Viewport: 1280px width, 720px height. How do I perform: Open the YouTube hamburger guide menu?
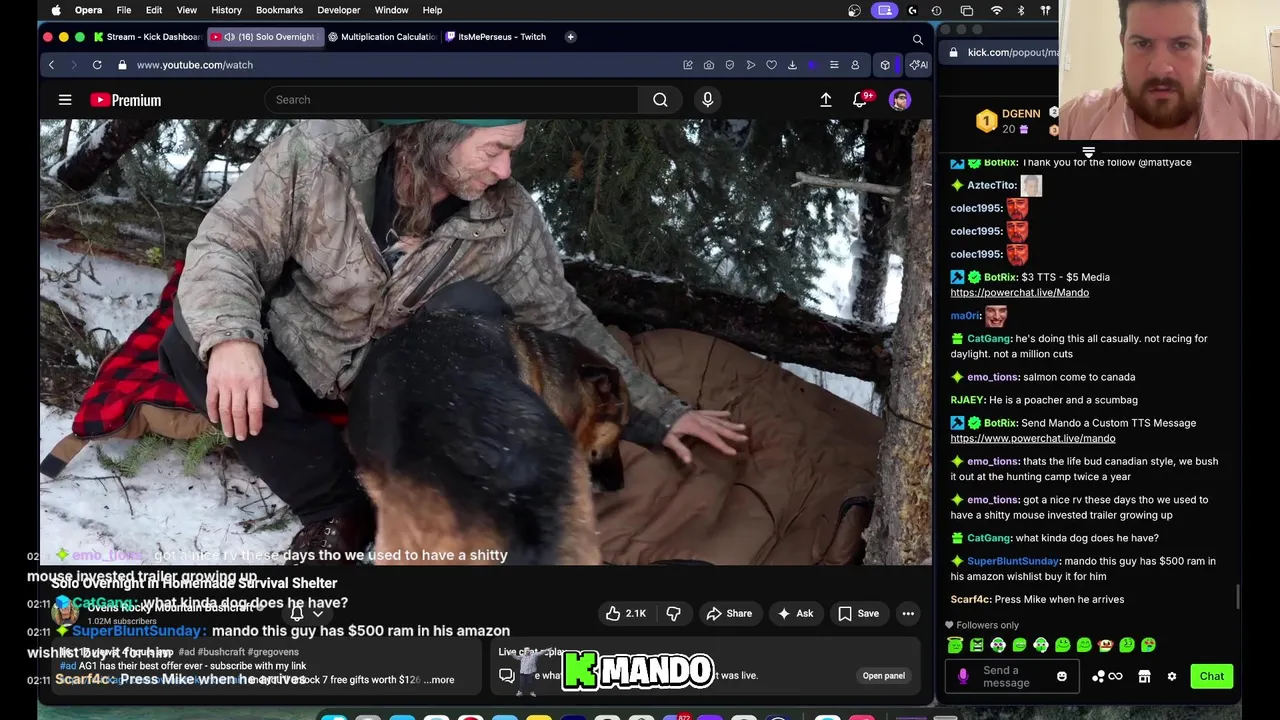(x=65, y=100)
